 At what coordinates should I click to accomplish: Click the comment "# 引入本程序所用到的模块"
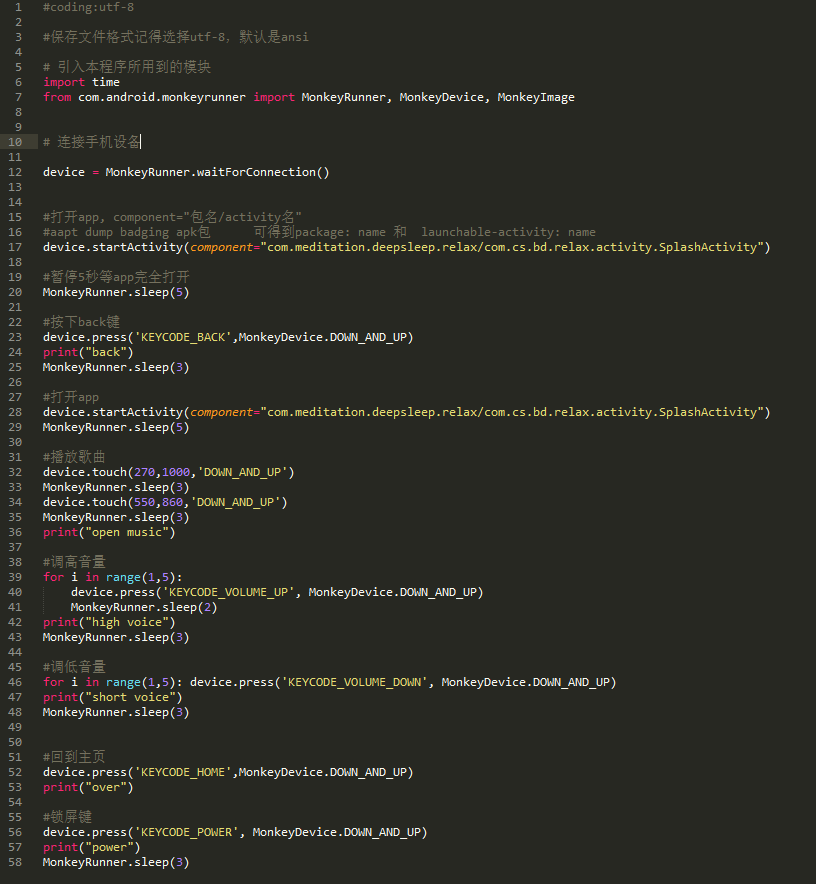pyautogui.click(x=127, y=67)
